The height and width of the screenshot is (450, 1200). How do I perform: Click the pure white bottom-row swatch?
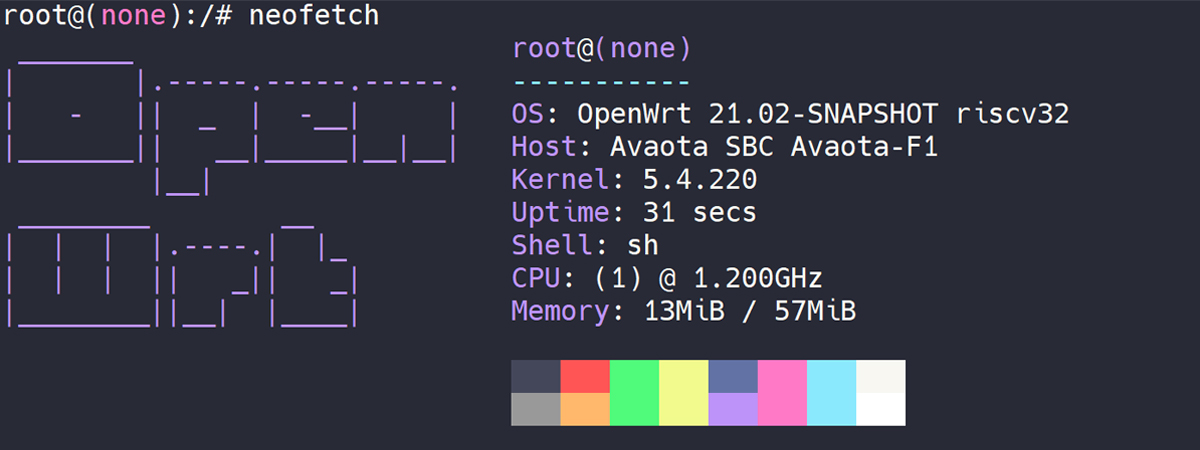pos(881,409)
